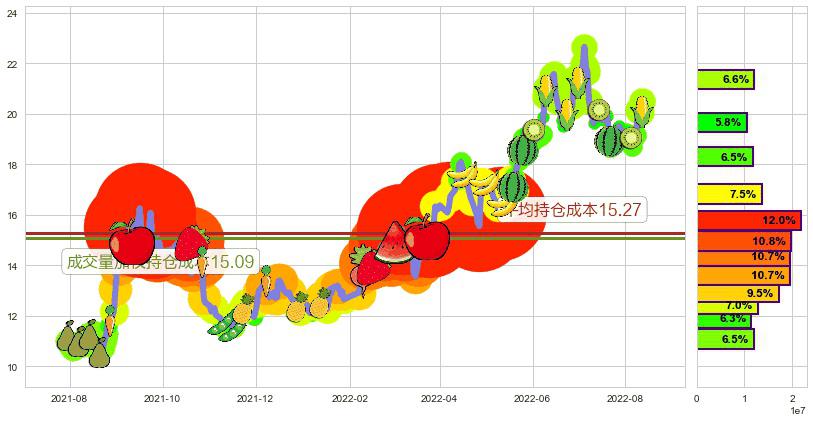
Task: Click the 成交量加权持仓成本 15.09 annotation label
Action: click(159, 262)
